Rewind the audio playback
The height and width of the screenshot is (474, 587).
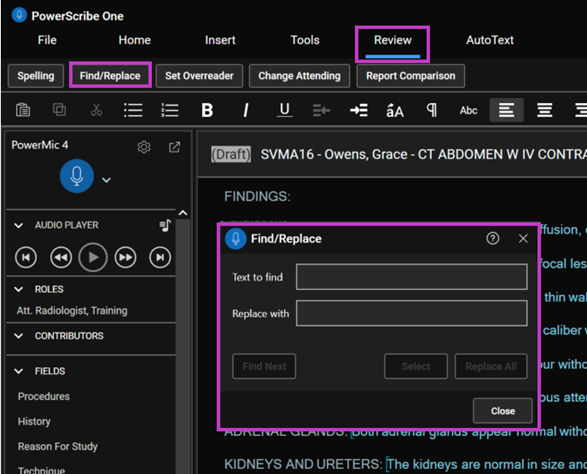(x=61, y=257)
